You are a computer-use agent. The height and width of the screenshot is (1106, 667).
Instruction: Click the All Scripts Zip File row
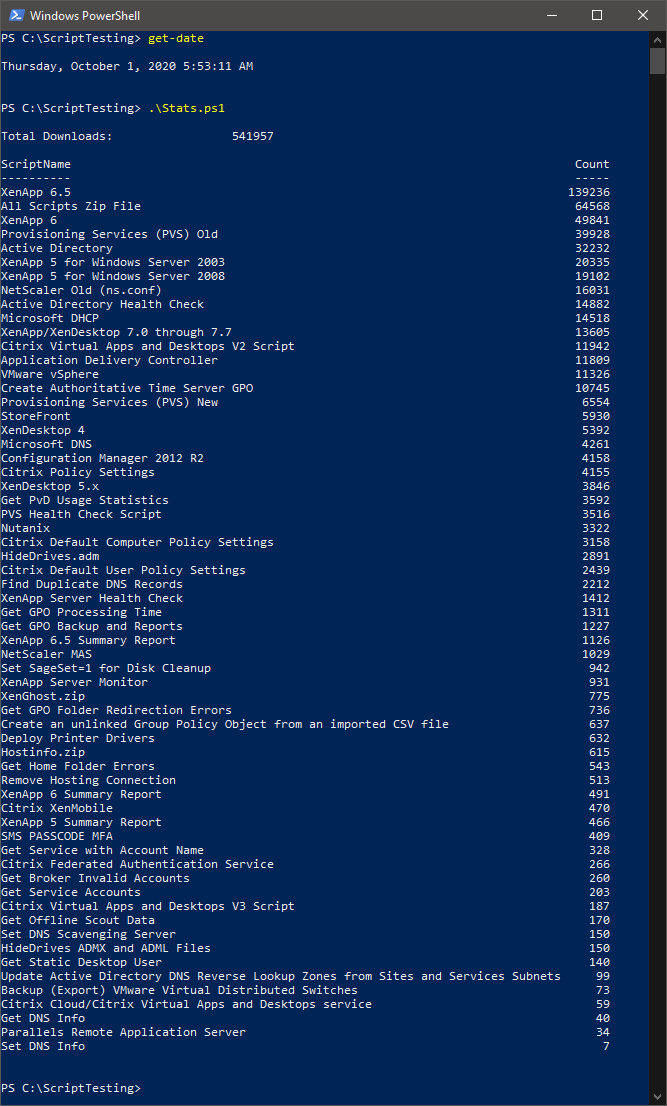pyautogui.click(x=71, y=206)
